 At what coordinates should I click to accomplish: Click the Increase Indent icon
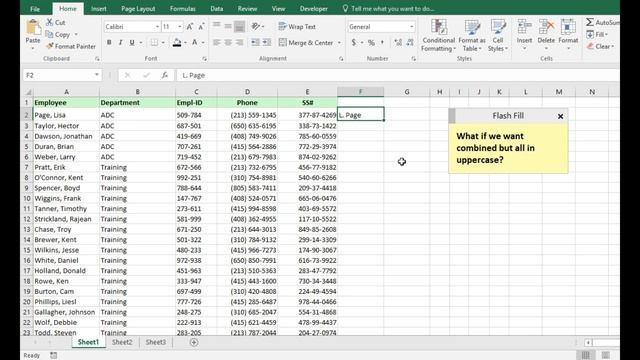click(x=267, y=42)
